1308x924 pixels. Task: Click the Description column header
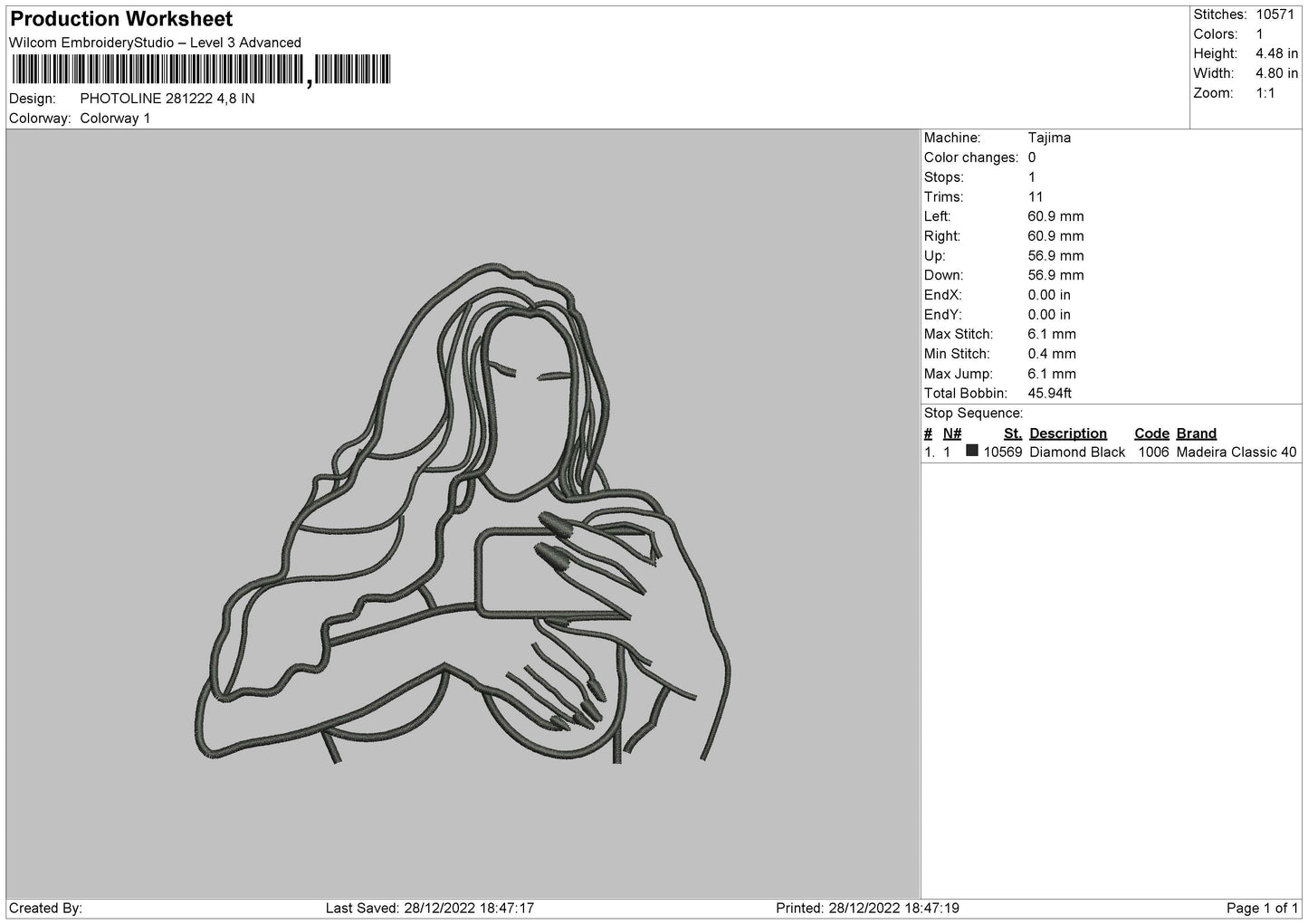click(x=1068, y=433)
